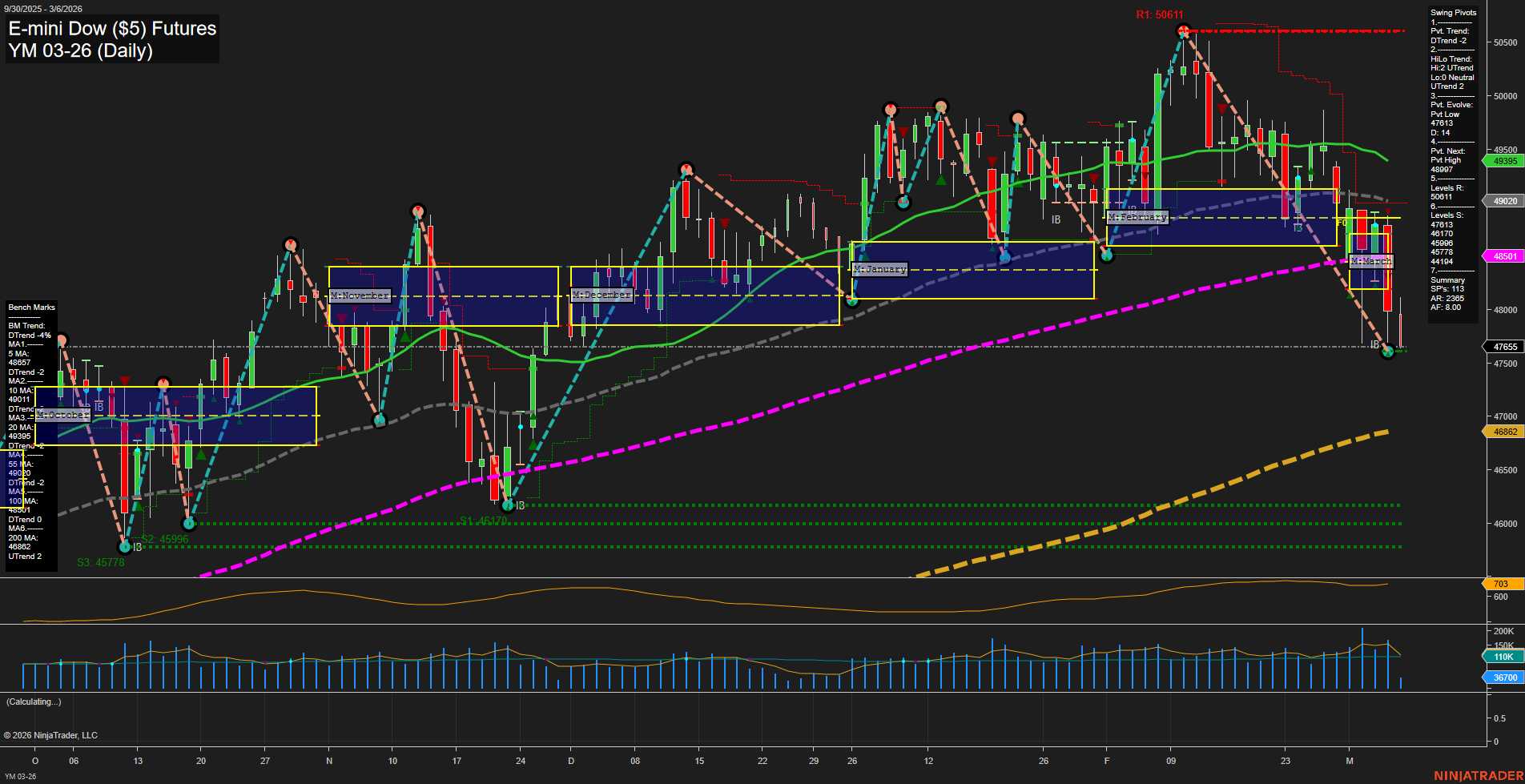Screen dimensions: 1525x784
Task: Expand the Bench Marks info panel
Action: click(x=30, y=307)
